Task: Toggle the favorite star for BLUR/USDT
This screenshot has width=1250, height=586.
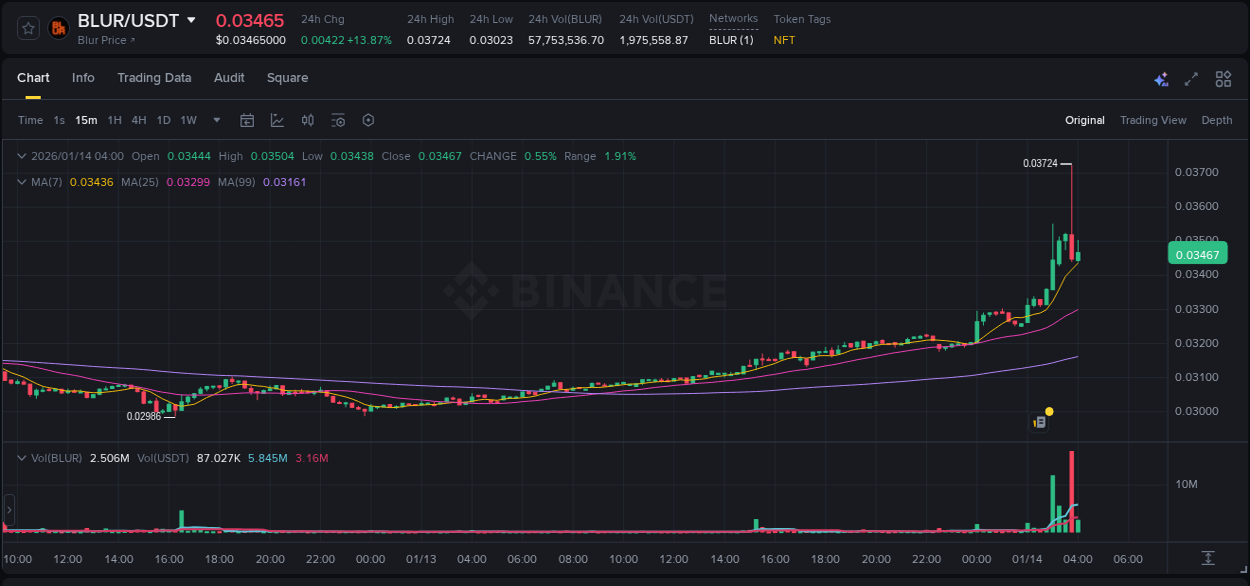Action: [26, 28]
